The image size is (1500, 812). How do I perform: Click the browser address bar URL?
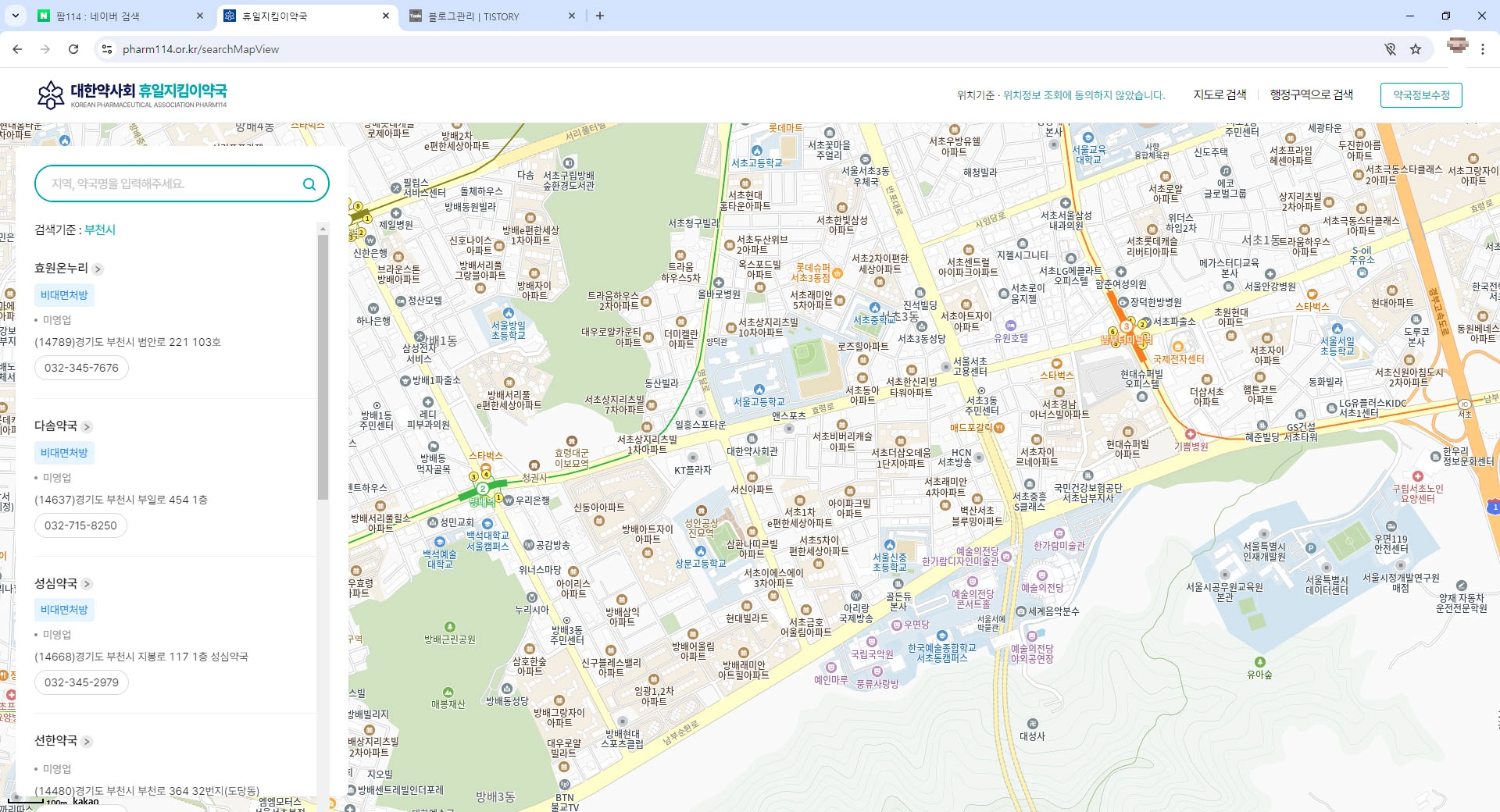(x=201, y=49)
